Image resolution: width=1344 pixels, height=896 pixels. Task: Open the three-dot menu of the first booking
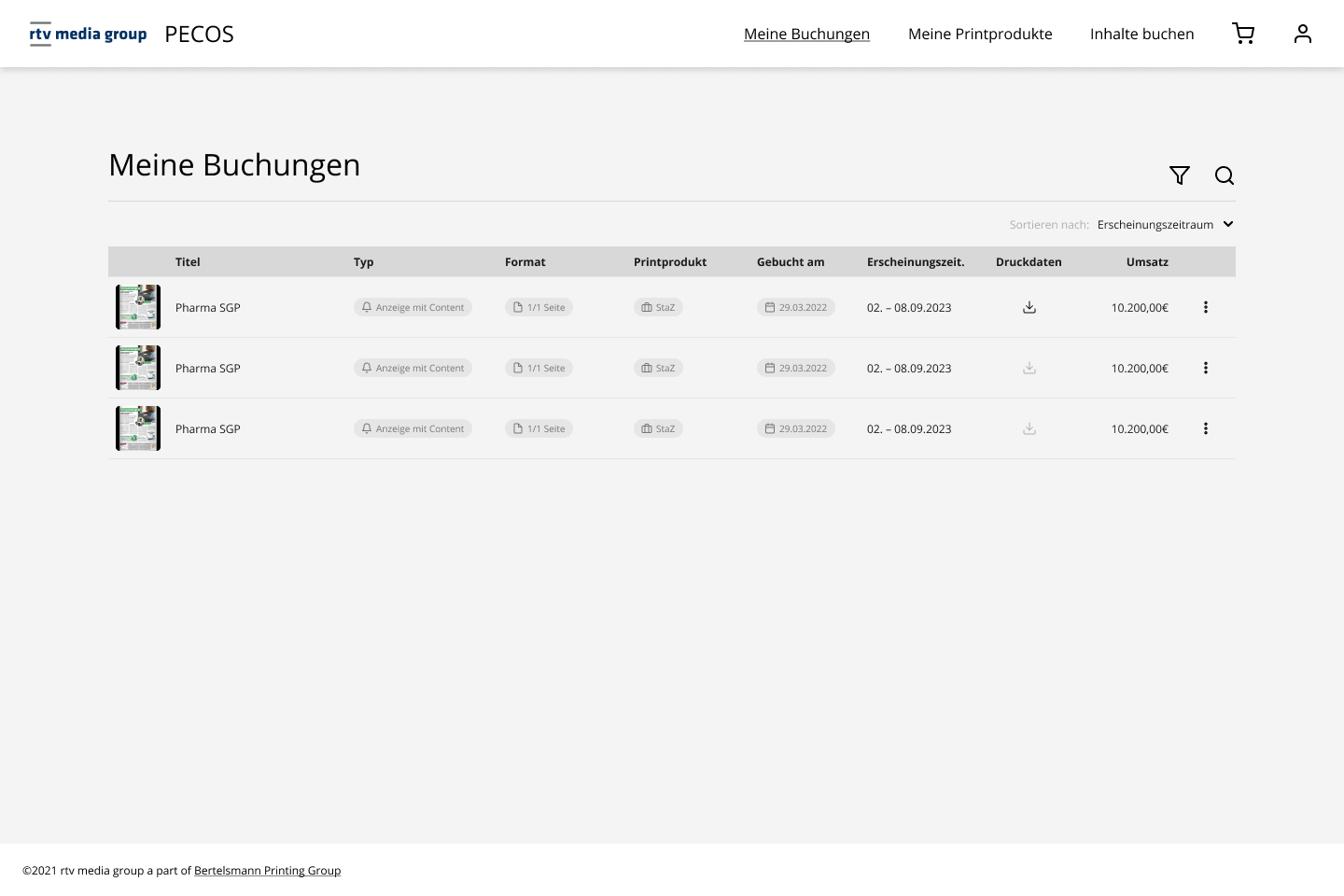tap(1206, 307)
